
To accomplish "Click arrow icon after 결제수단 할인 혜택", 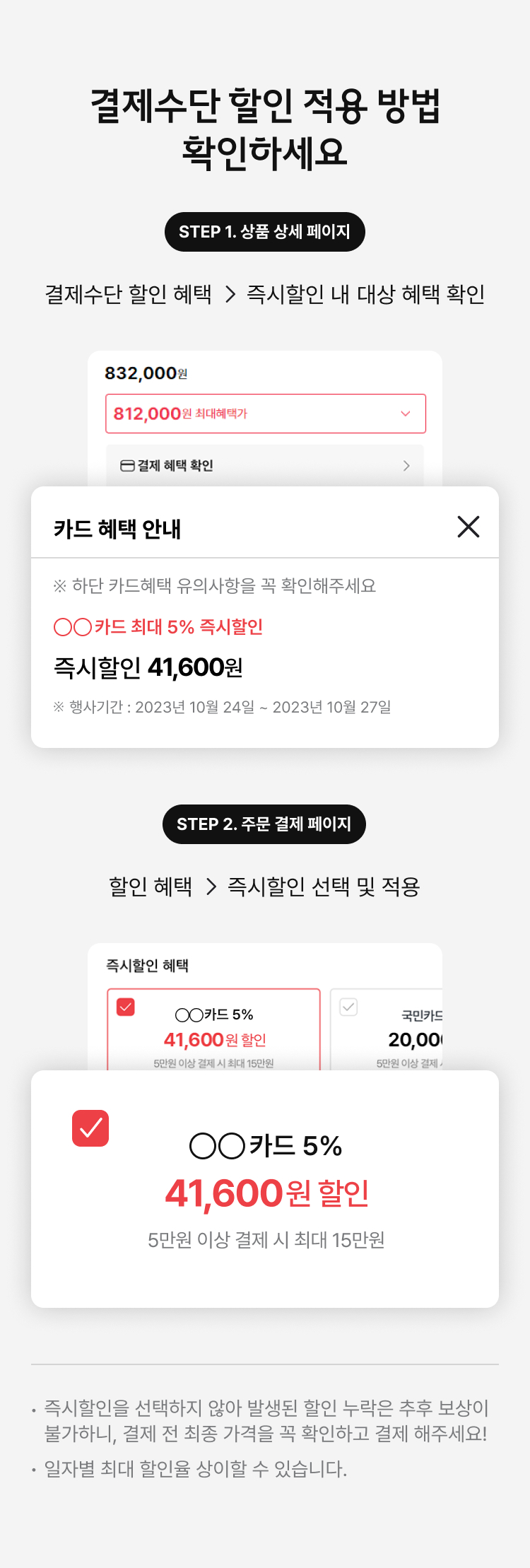I will click(230, 294).
